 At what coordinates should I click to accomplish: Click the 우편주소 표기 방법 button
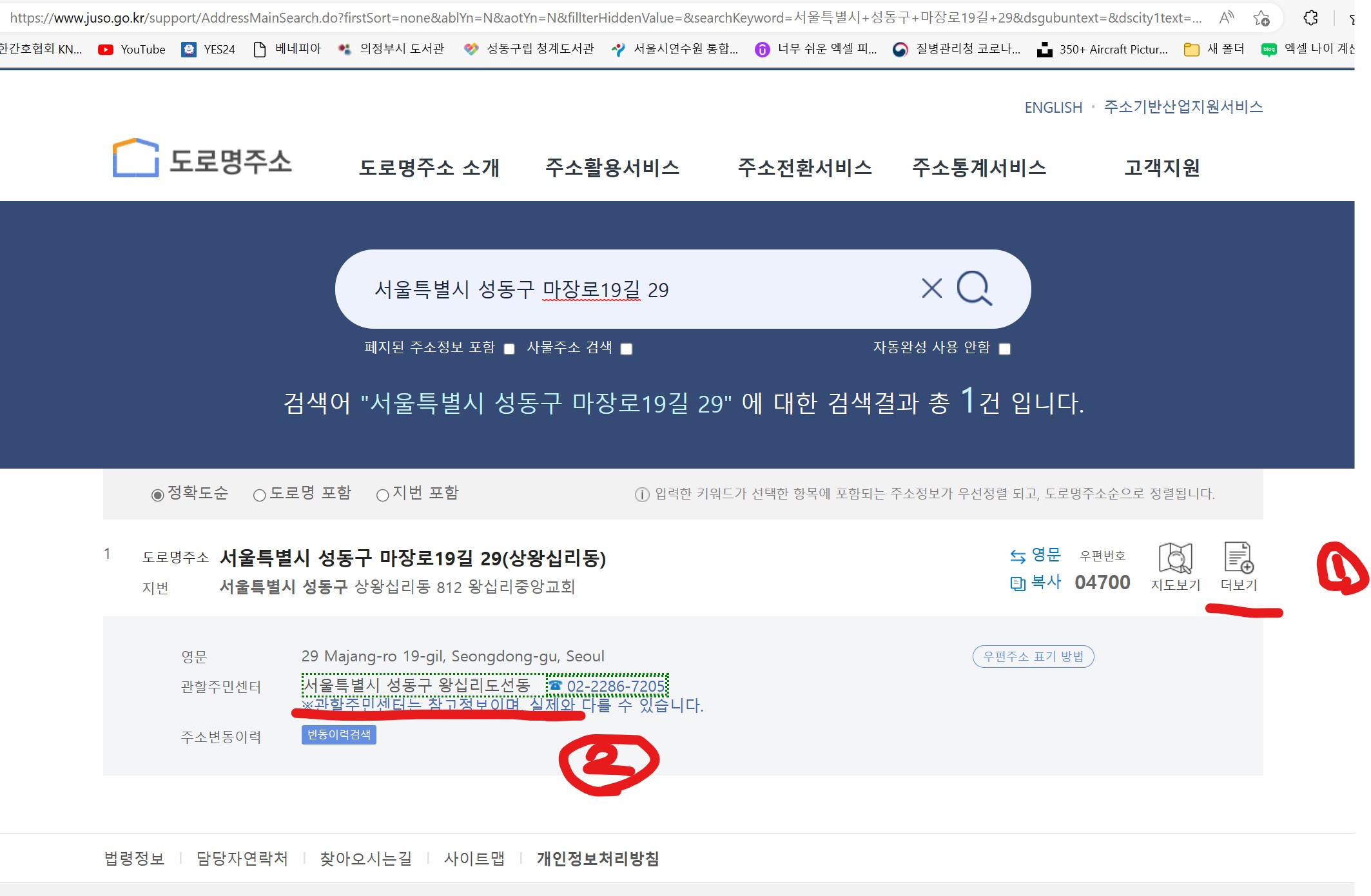coord(1033,656)
